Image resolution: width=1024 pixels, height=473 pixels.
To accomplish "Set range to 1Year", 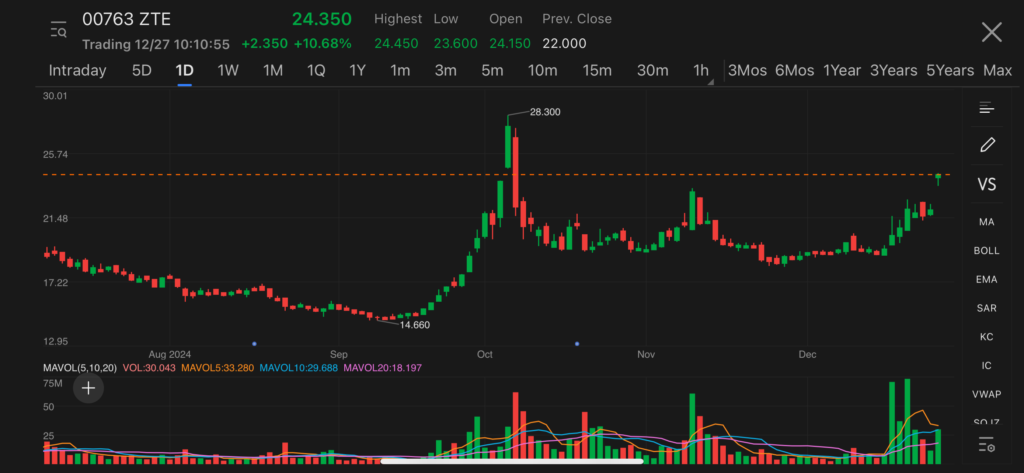I will (842, 71).
